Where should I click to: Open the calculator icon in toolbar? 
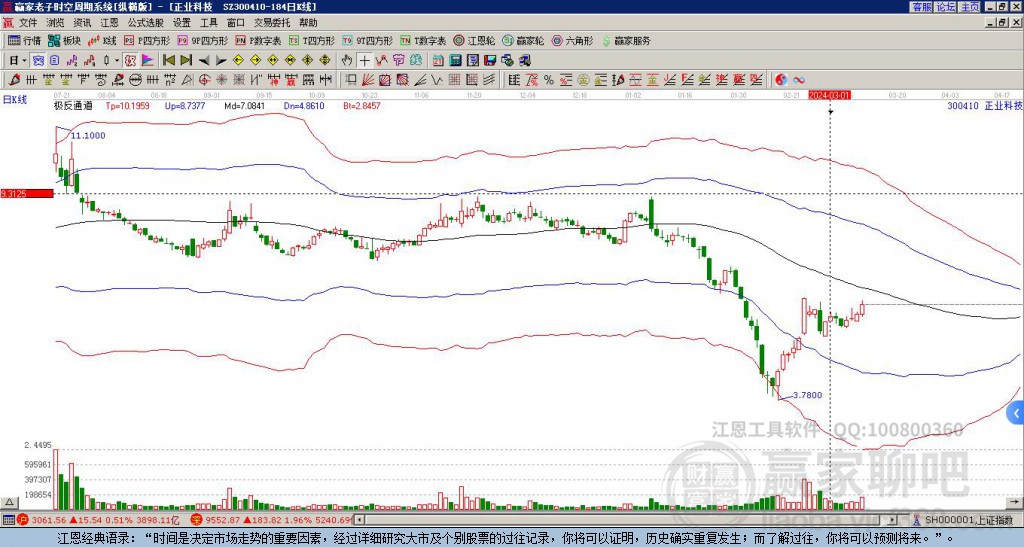[456, 61]
